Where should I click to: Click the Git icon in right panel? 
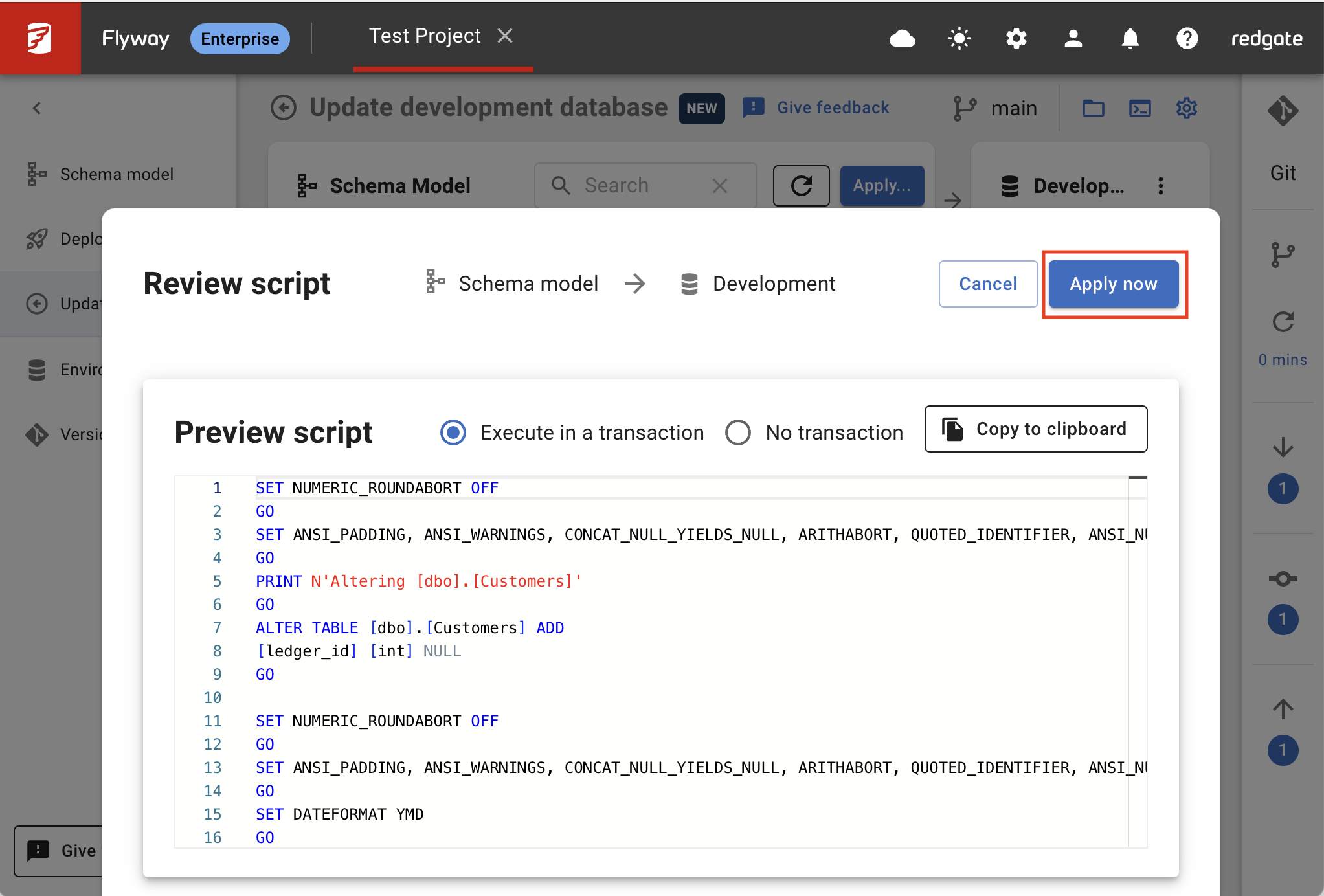pos(1283,111)
